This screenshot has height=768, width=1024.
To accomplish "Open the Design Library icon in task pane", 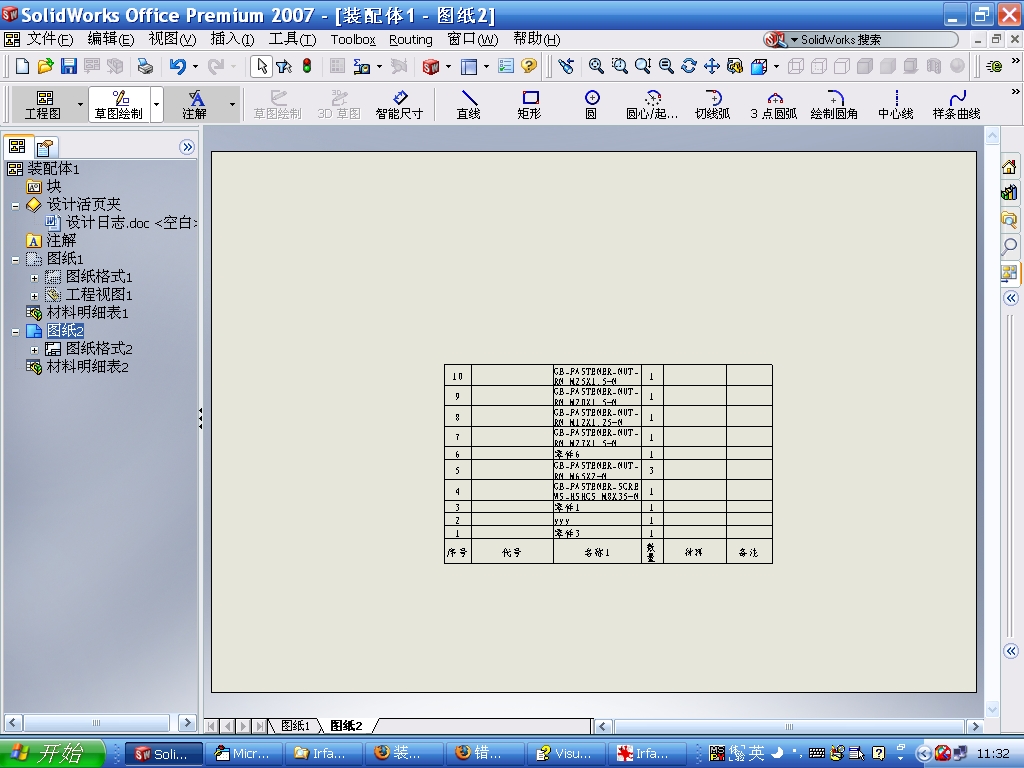I will 1009,193.
